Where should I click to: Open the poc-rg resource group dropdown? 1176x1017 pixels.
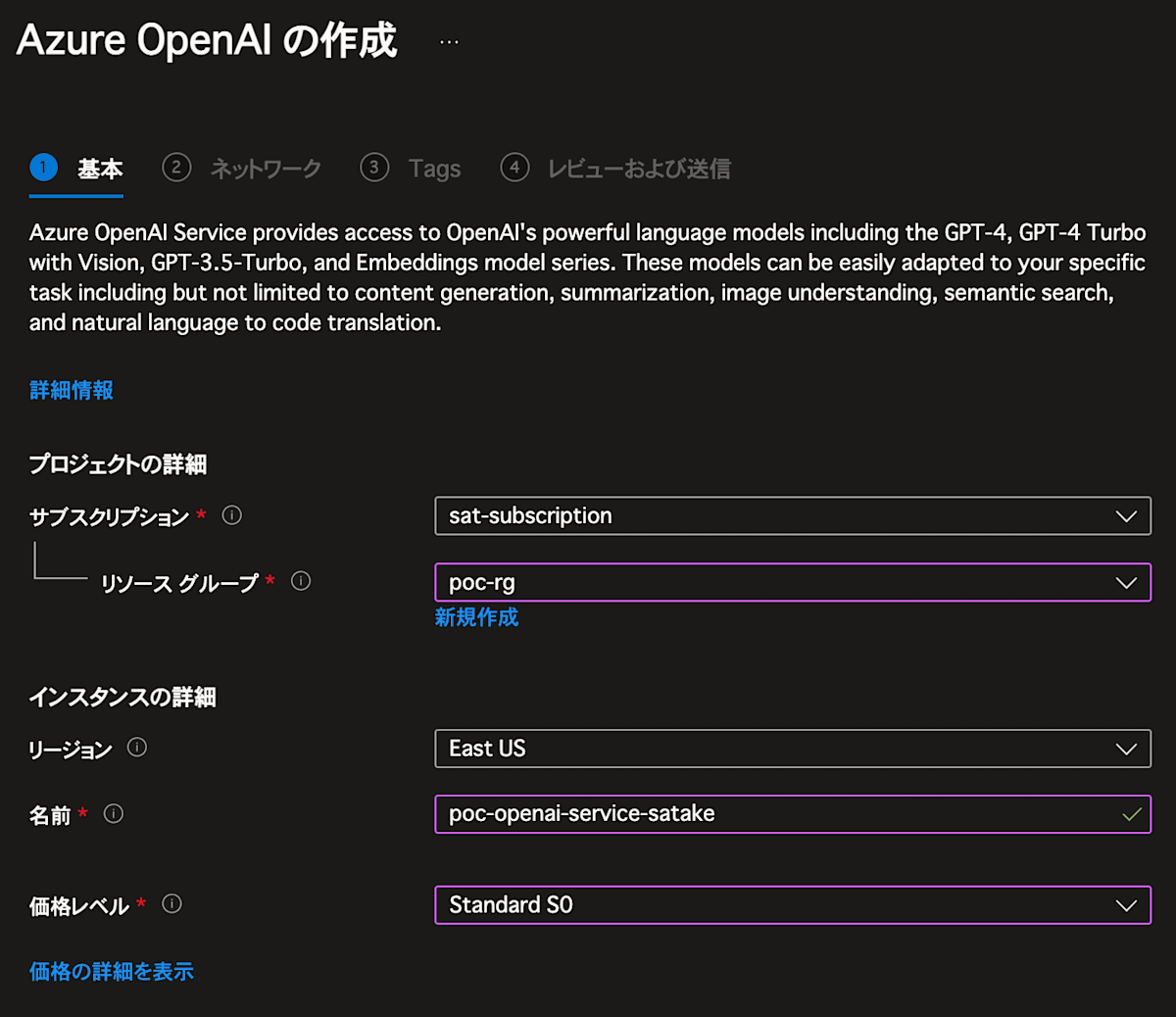pos(793,582)
